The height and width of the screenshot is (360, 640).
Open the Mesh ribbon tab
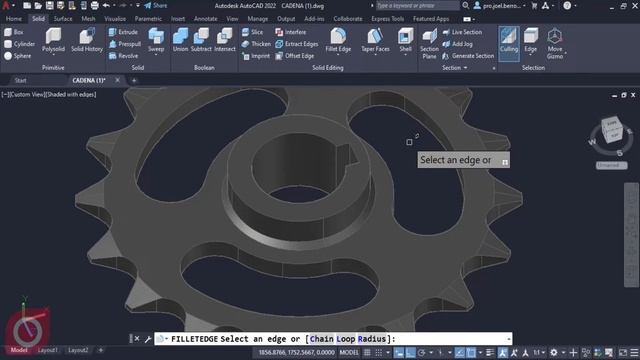click(88, 19)
